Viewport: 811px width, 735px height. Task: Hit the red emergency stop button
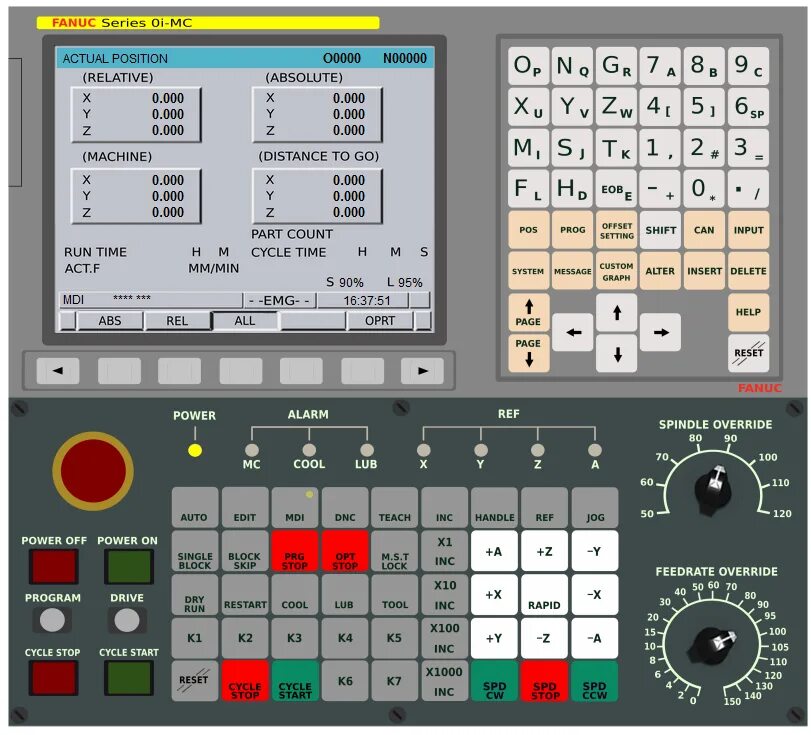click(x=93, y=471)
